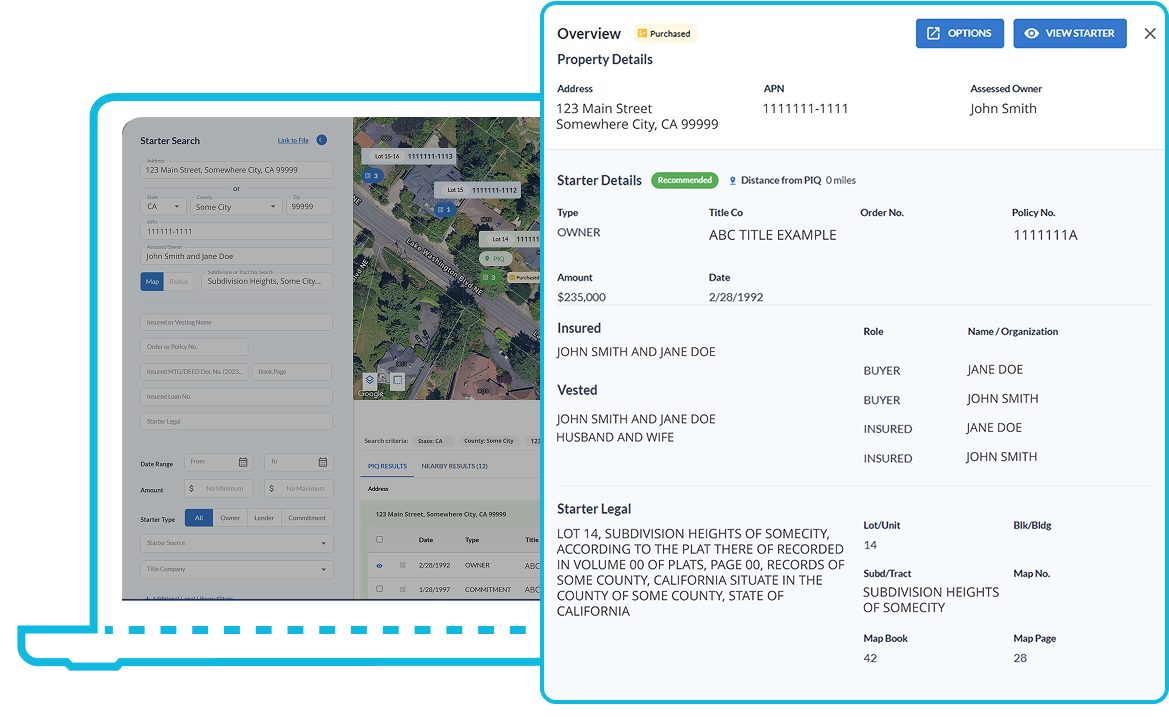Toggle the select-all results header checkbox
The height and width of the screenshot is (717, 1169).
coord(379,540)
